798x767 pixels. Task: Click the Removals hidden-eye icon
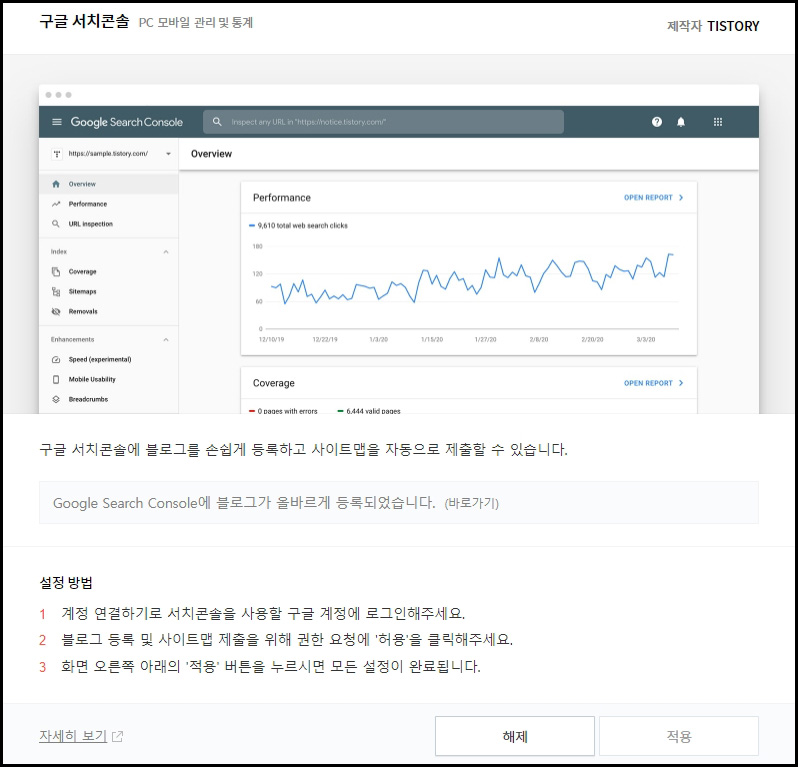(56, 311)
